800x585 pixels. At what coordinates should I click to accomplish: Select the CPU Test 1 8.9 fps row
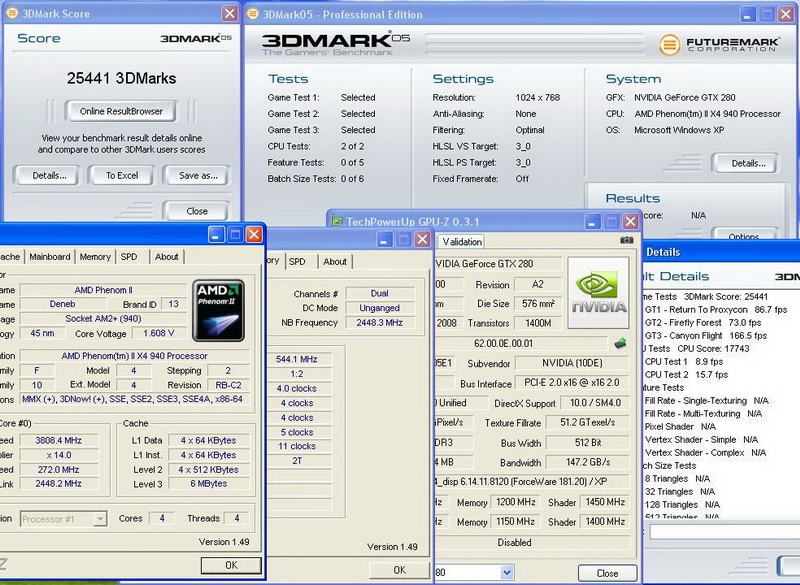point(684,362)
